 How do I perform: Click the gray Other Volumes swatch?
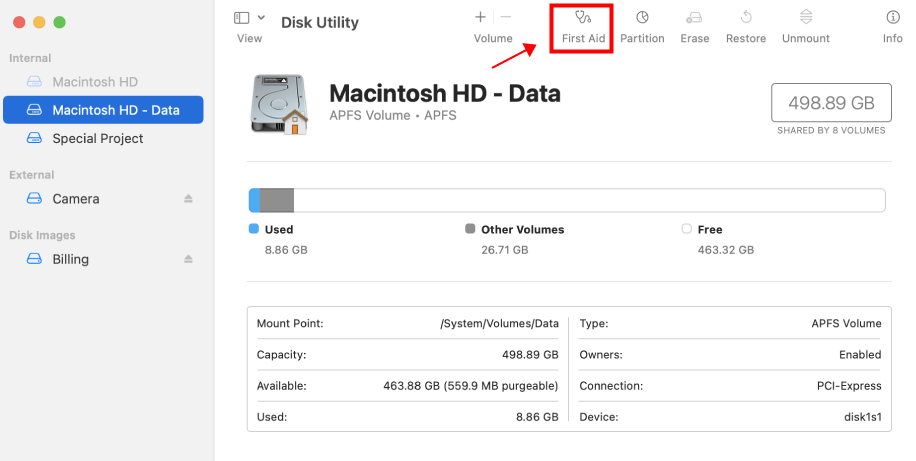pos(470,229)
